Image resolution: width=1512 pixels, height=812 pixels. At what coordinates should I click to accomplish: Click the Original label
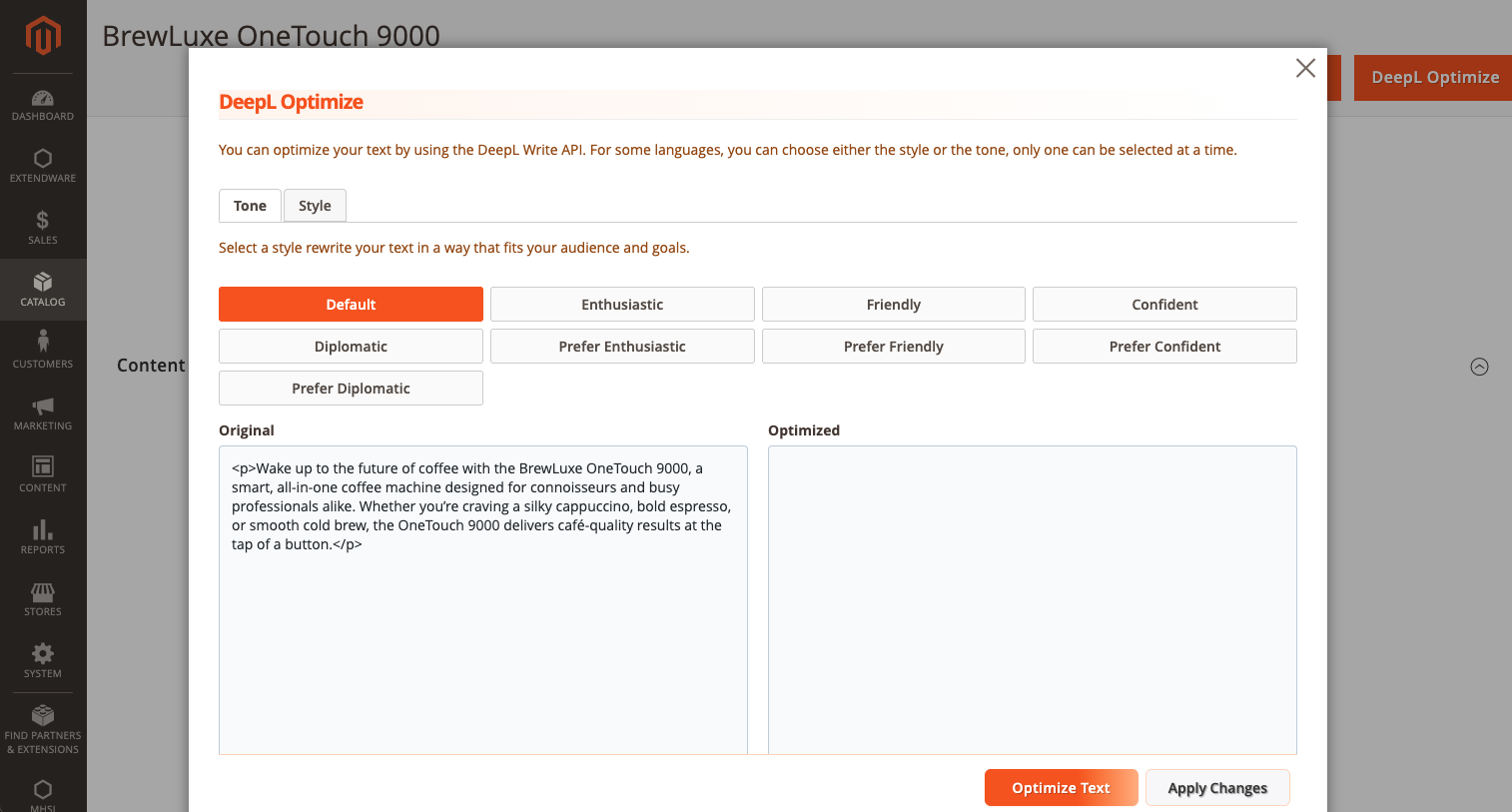247,430
